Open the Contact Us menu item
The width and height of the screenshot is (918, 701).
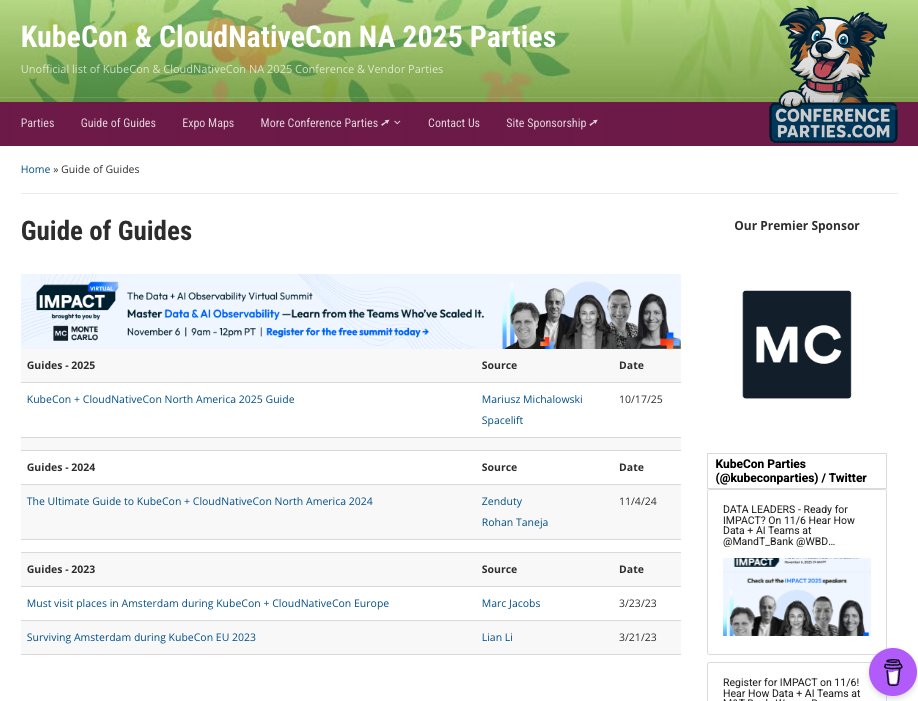[x=454, y=123]
